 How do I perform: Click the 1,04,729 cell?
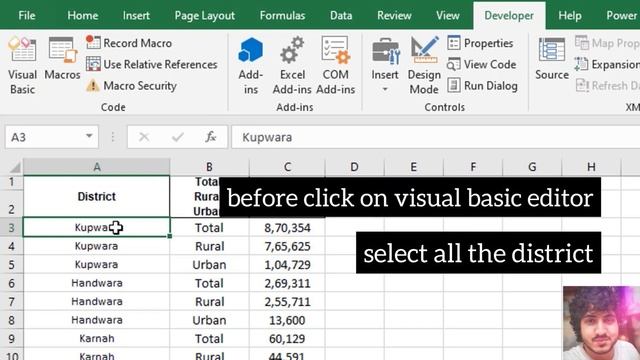[287, 264]
